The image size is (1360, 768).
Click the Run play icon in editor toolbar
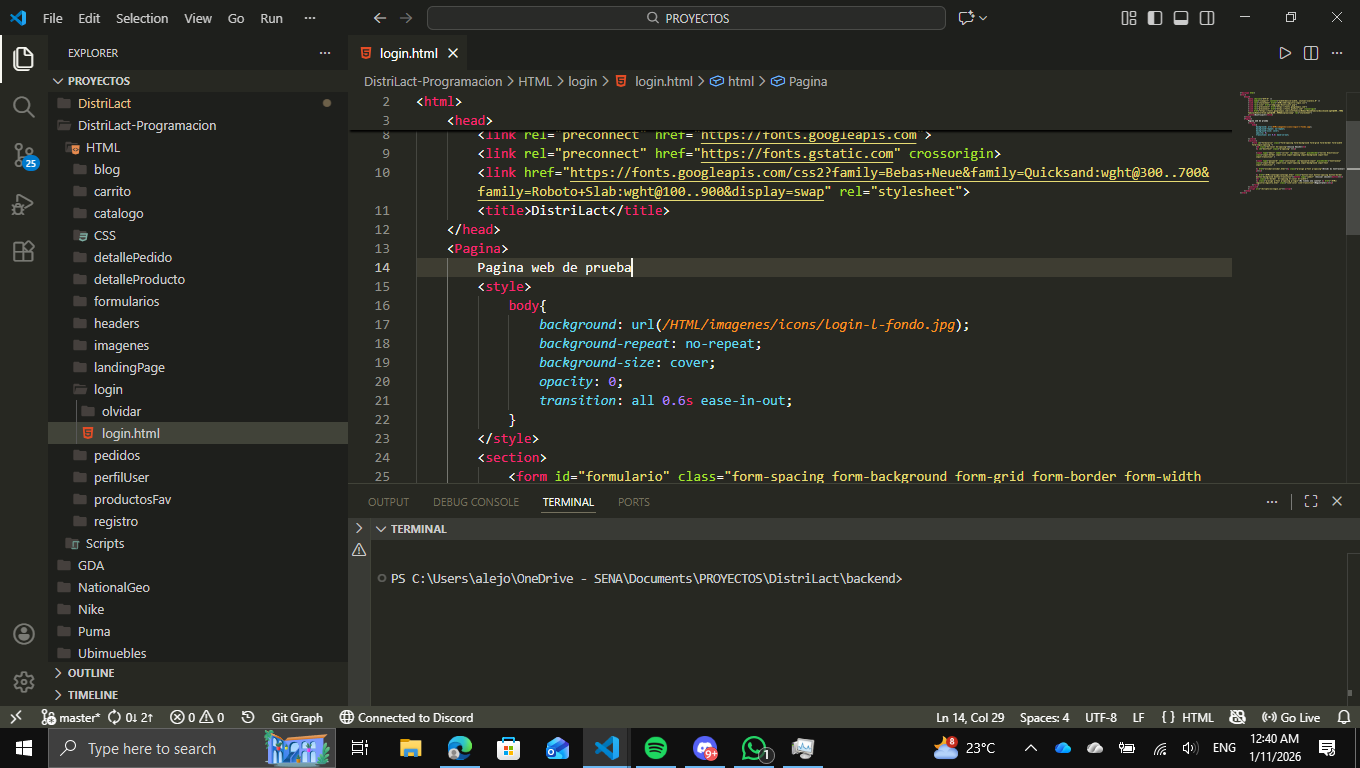click(1285, 53)
